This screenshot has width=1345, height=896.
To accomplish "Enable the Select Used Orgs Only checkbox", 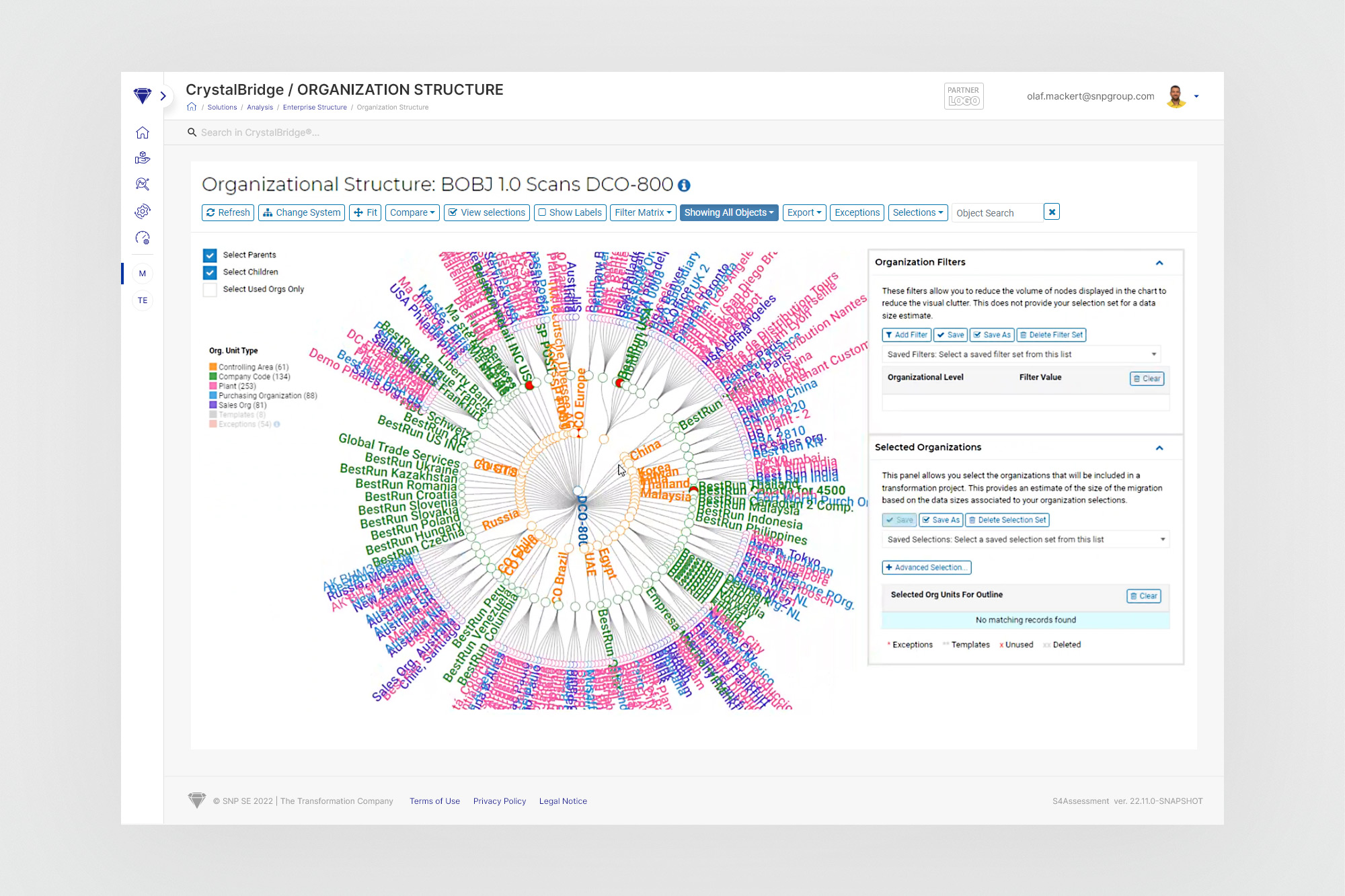I will coord(210,290).
